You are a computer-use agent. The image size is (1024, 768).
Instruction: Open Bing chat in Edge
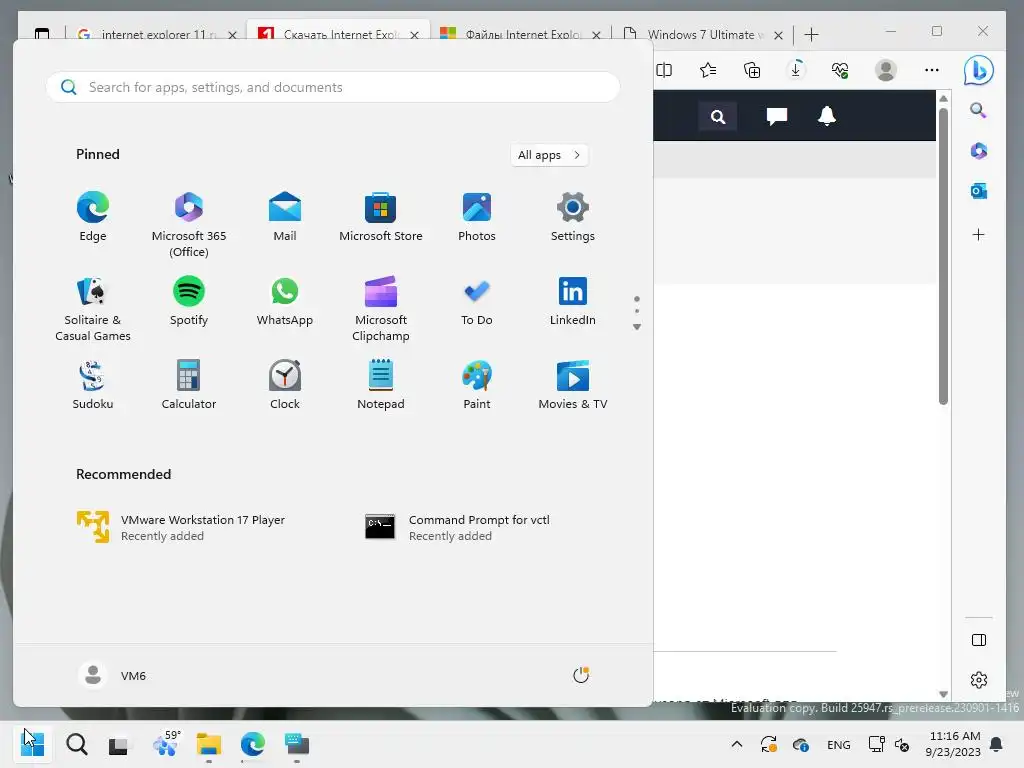pos(978,70)
